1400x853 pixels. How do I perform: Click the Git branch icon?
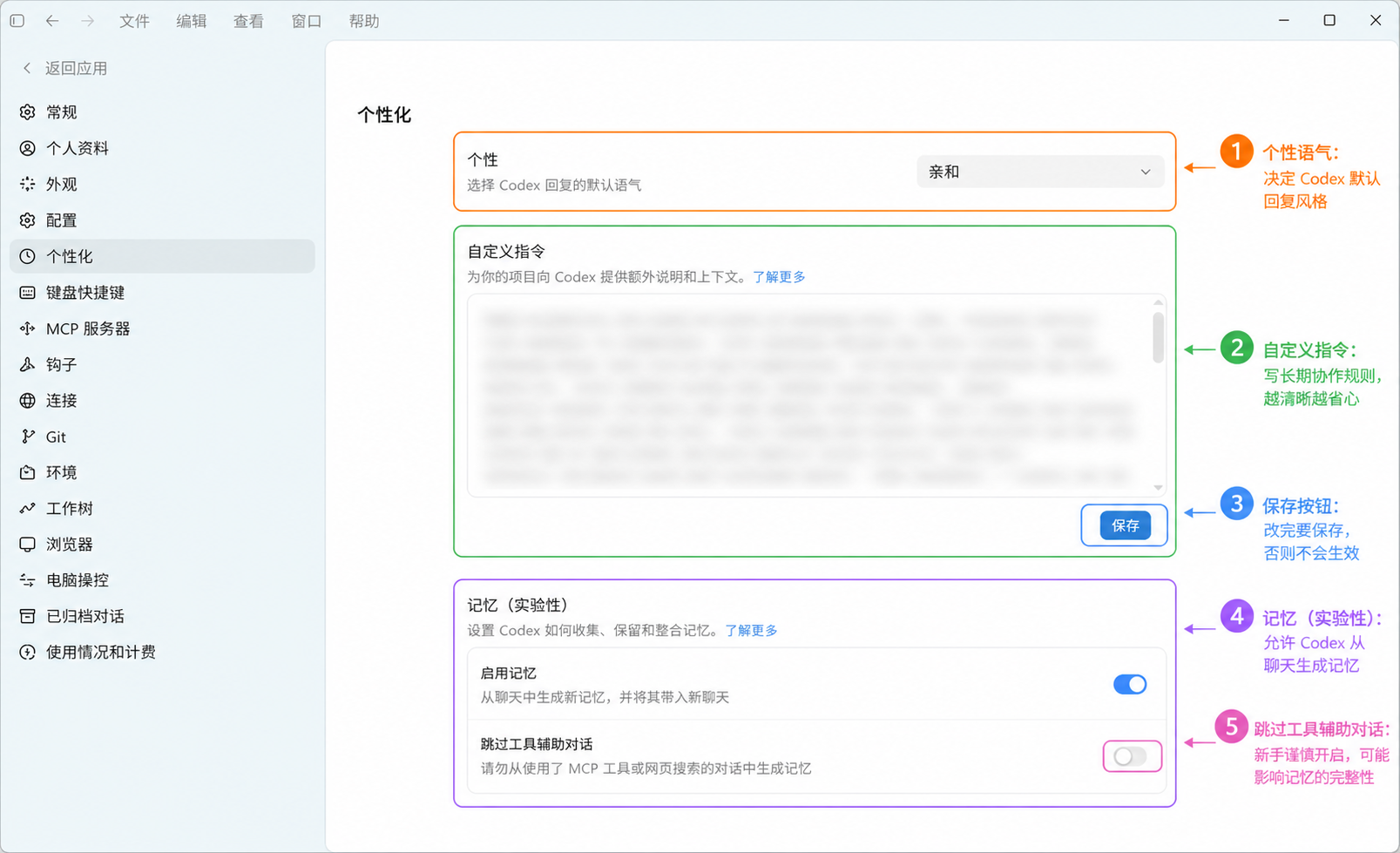pos(28,437)
